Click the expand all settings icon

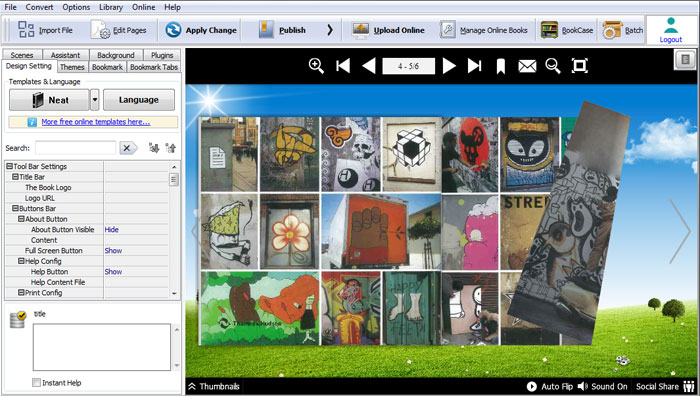[x=154, y=148]
